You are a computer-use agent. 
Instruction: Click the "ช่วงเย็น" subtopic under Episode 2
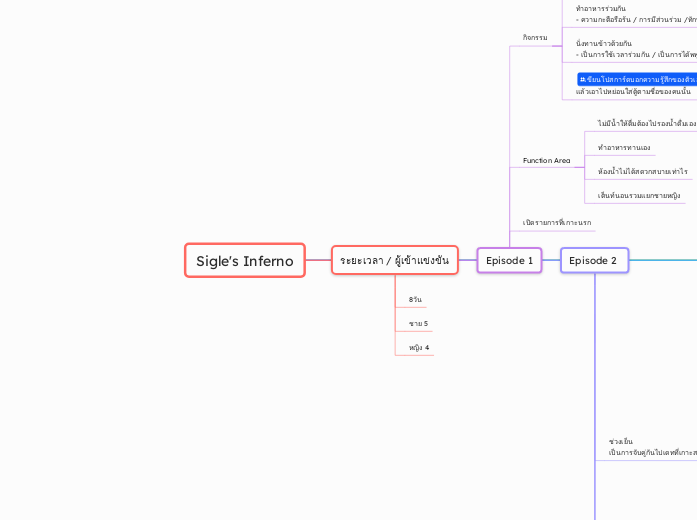(621, 441)
